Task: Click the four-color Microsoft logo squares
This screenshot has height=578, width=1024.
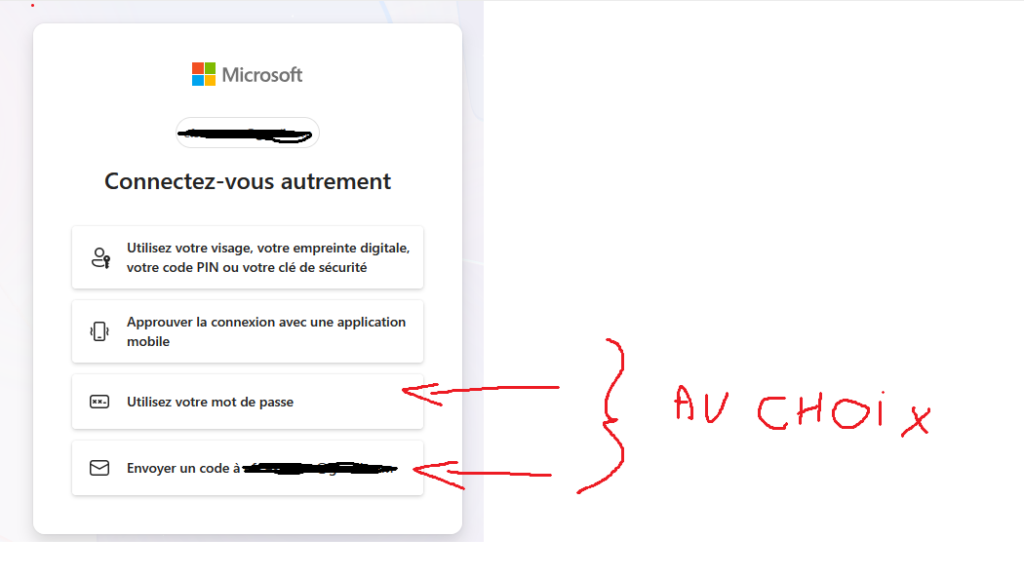Action: [203, 74]
